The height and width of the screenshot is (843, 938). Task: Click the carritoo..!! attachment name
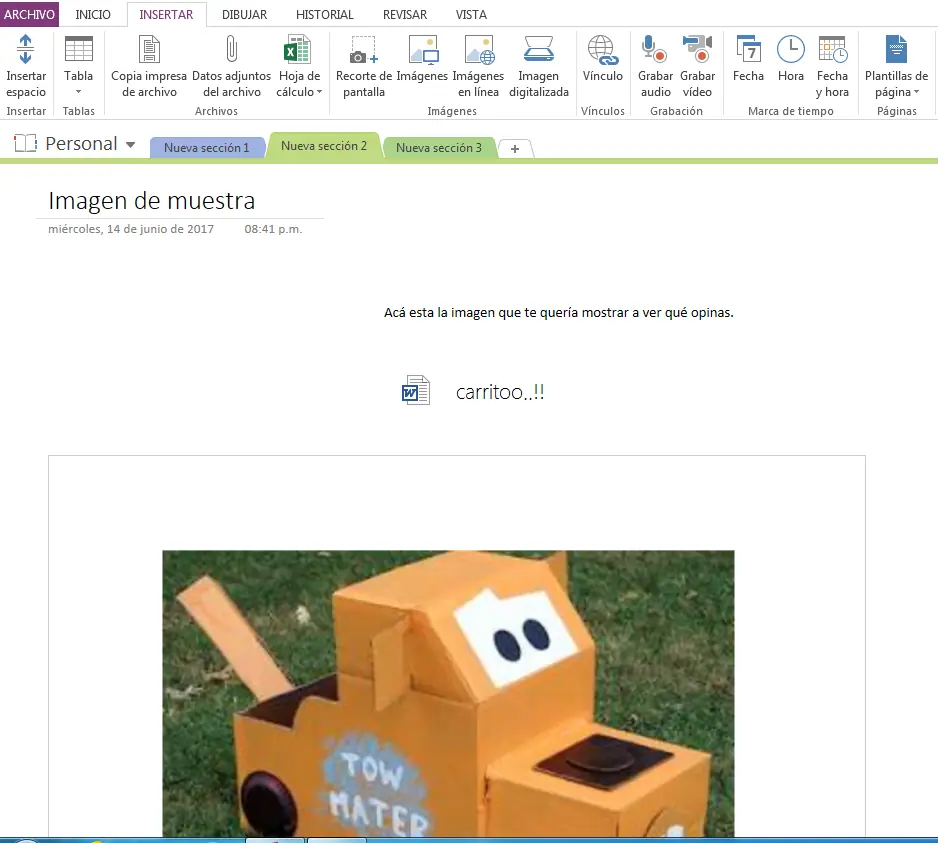point(500,392)
